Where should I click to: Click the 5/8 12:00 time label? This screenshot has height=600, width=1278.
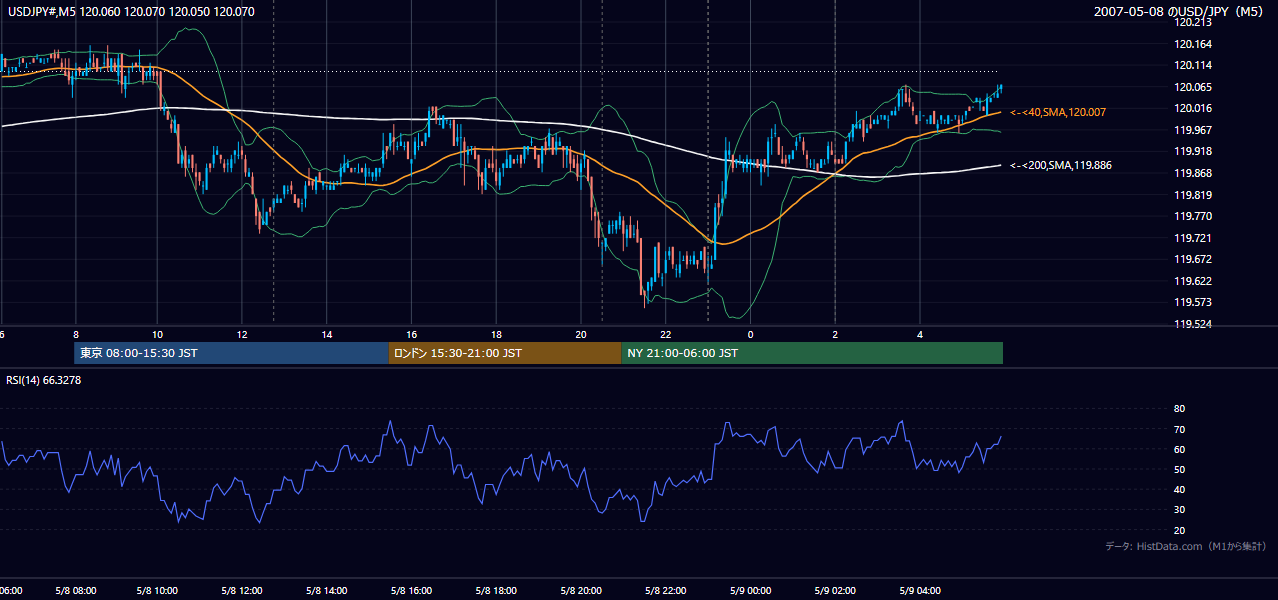243,590
